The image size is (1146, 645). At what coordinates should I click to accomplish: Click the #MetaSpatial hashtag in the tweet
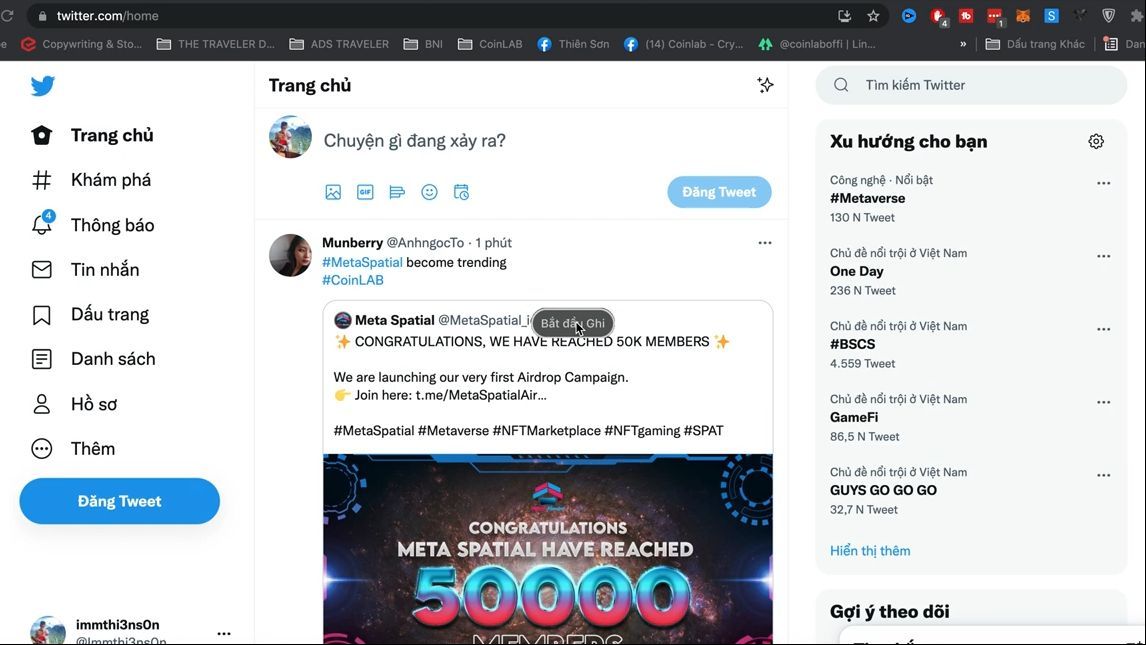click(x=362, y=262)
